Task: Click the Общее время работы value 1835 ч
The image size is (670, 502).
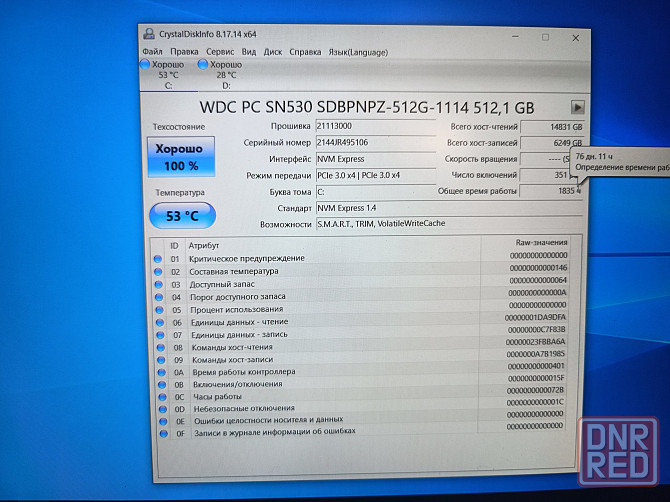Action: pyautogui.click(x=552, y=191)
